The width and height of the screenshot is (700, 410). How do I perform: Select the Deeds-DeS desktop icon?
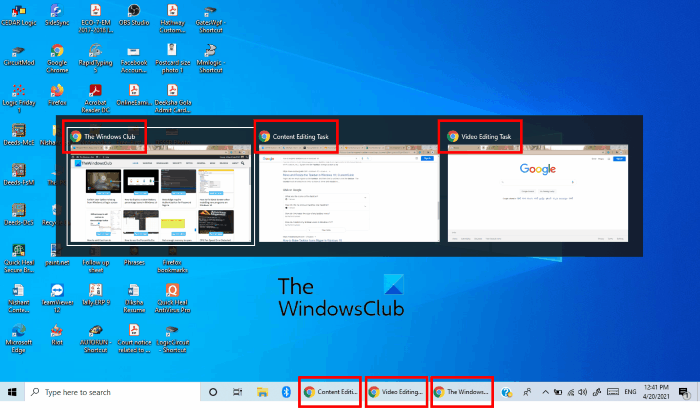coord(19,214)
